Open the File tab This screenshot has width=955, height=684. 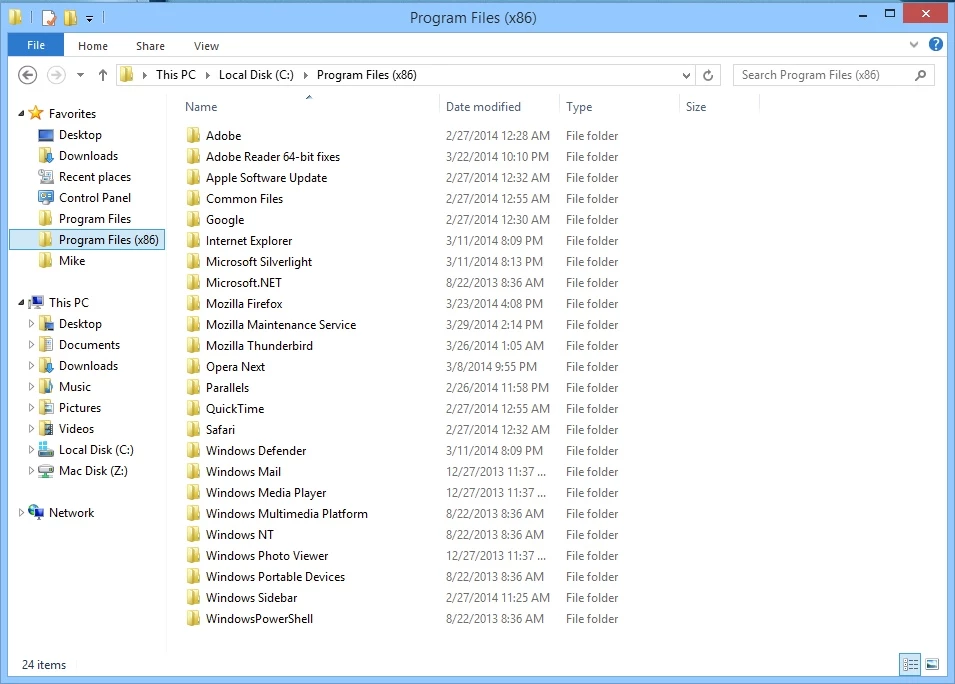click(35, 45)
